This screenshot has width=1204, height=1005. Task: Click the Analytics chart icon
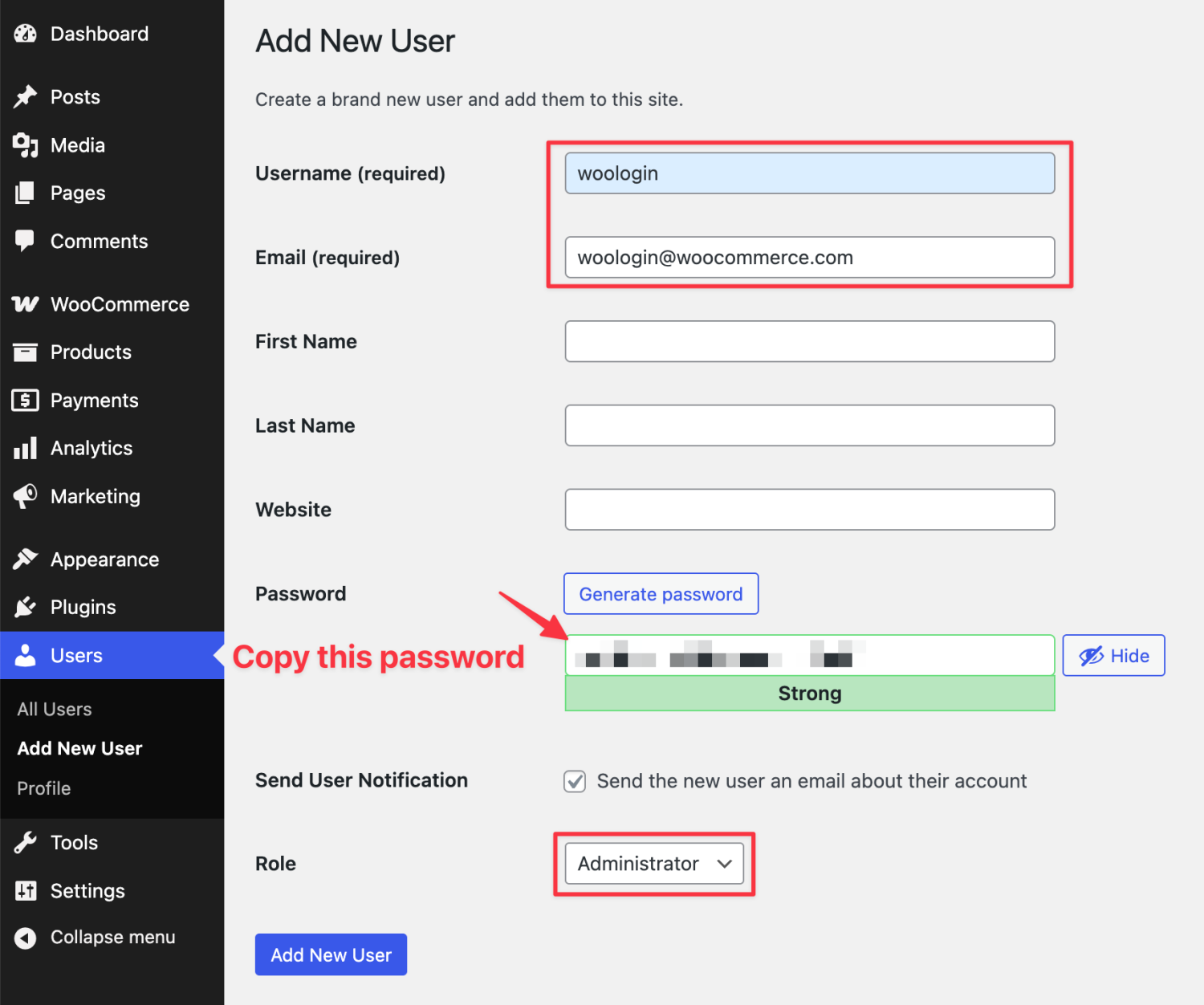(25, 448)
